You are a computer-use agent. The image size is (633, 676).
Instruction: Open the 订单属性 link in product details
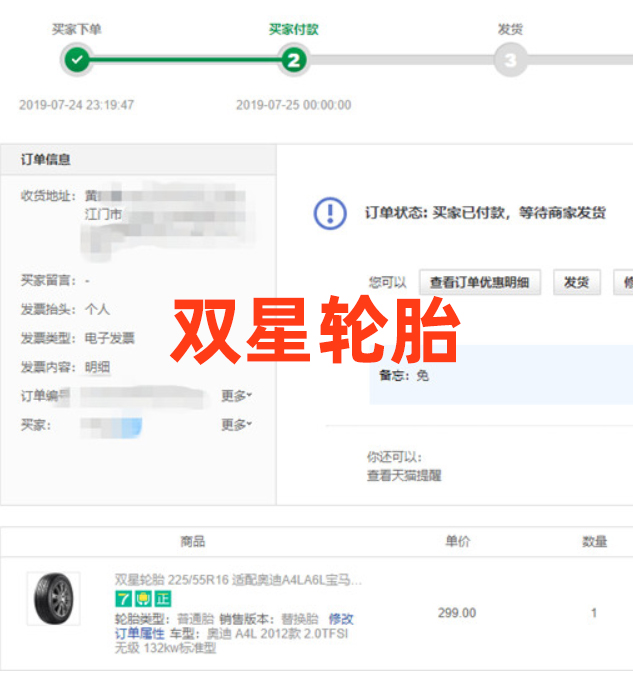(139, 634)
